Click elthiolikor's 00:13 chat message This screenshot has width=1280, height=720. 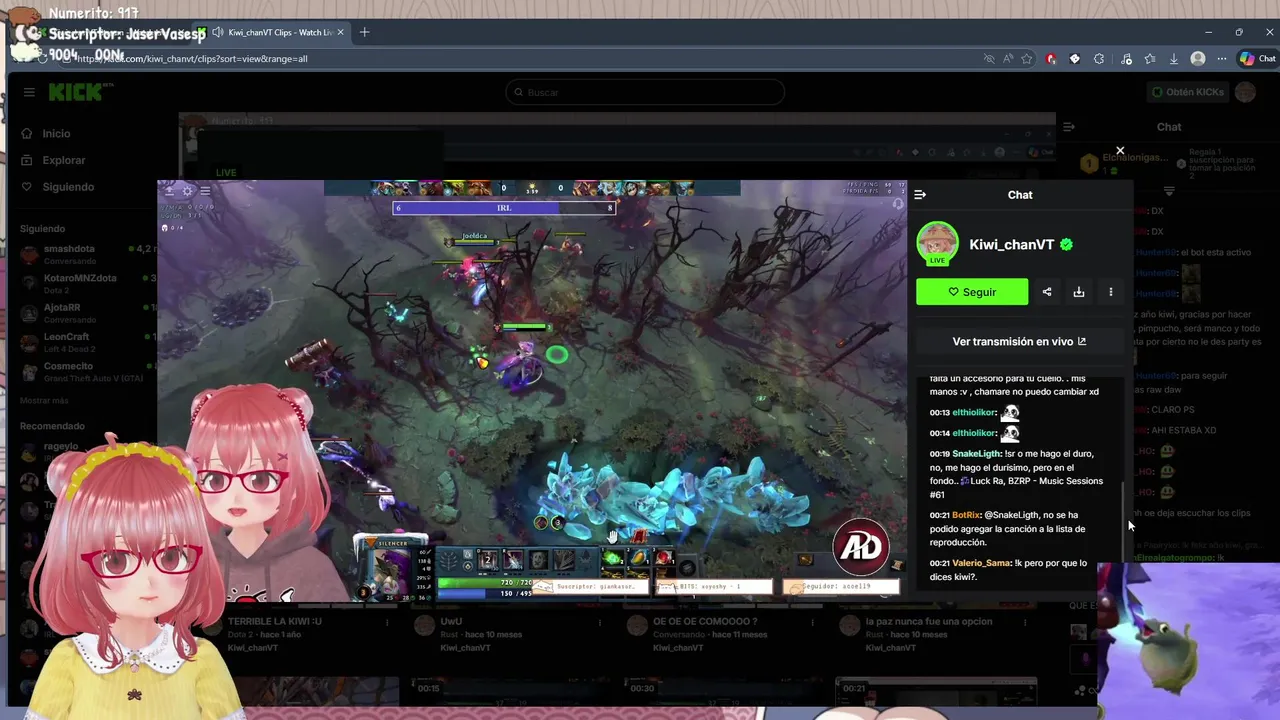[974, 413]
